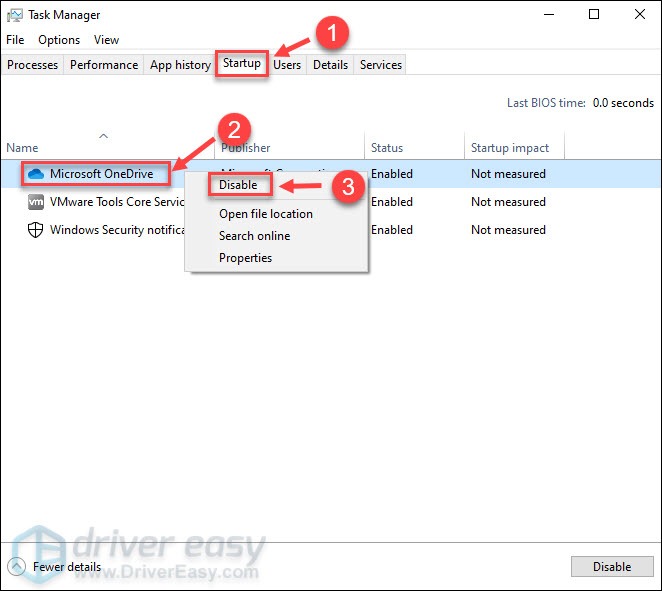The width and height of the screenshot is (662, 591).
Task: Switch to the Processes tab
Action: pos(33,65)
